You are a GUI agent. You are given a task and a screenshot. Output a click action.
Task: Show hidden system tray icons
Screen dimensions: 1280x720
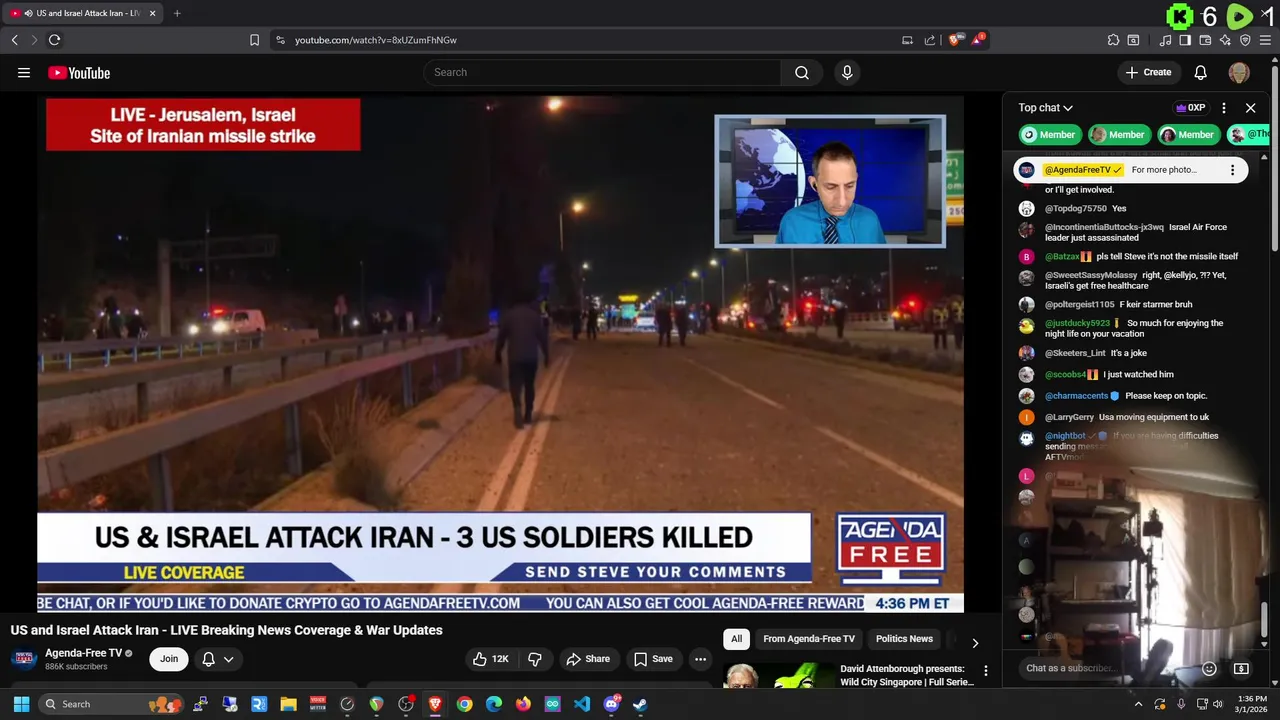[x=1138, y=704]
